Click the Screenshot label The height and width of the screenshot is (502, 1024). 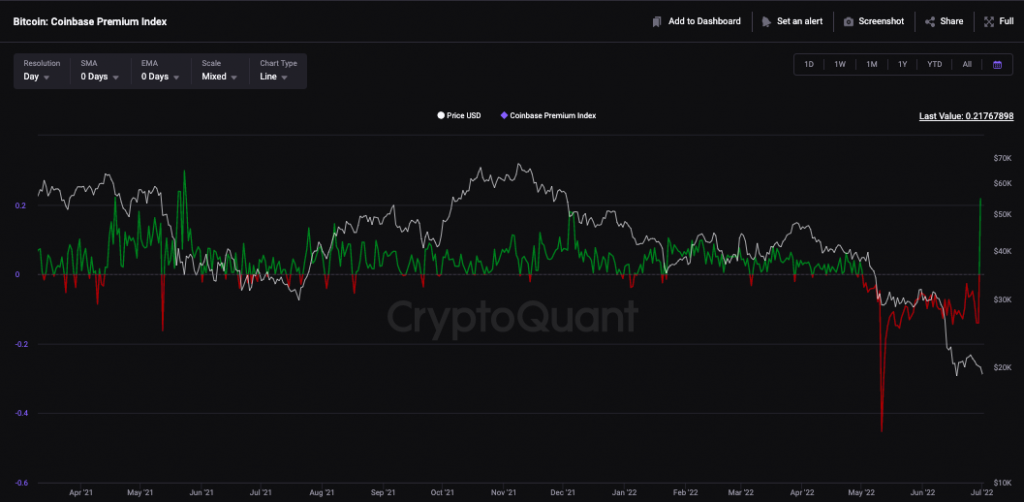881,22
